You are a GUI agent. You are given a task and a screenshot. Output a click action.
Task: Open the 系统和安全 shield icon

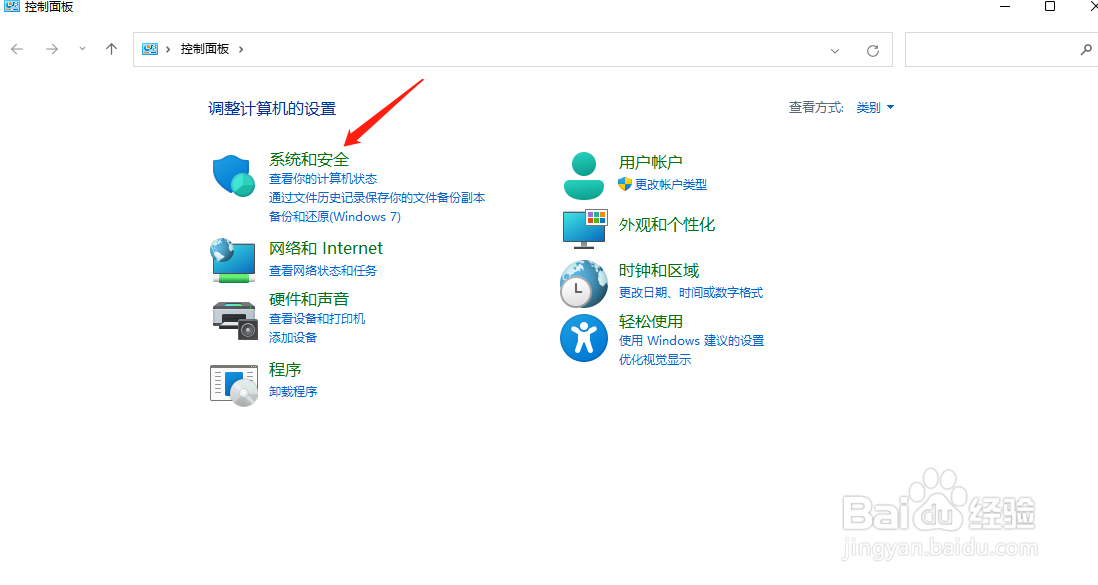(234, 176)
